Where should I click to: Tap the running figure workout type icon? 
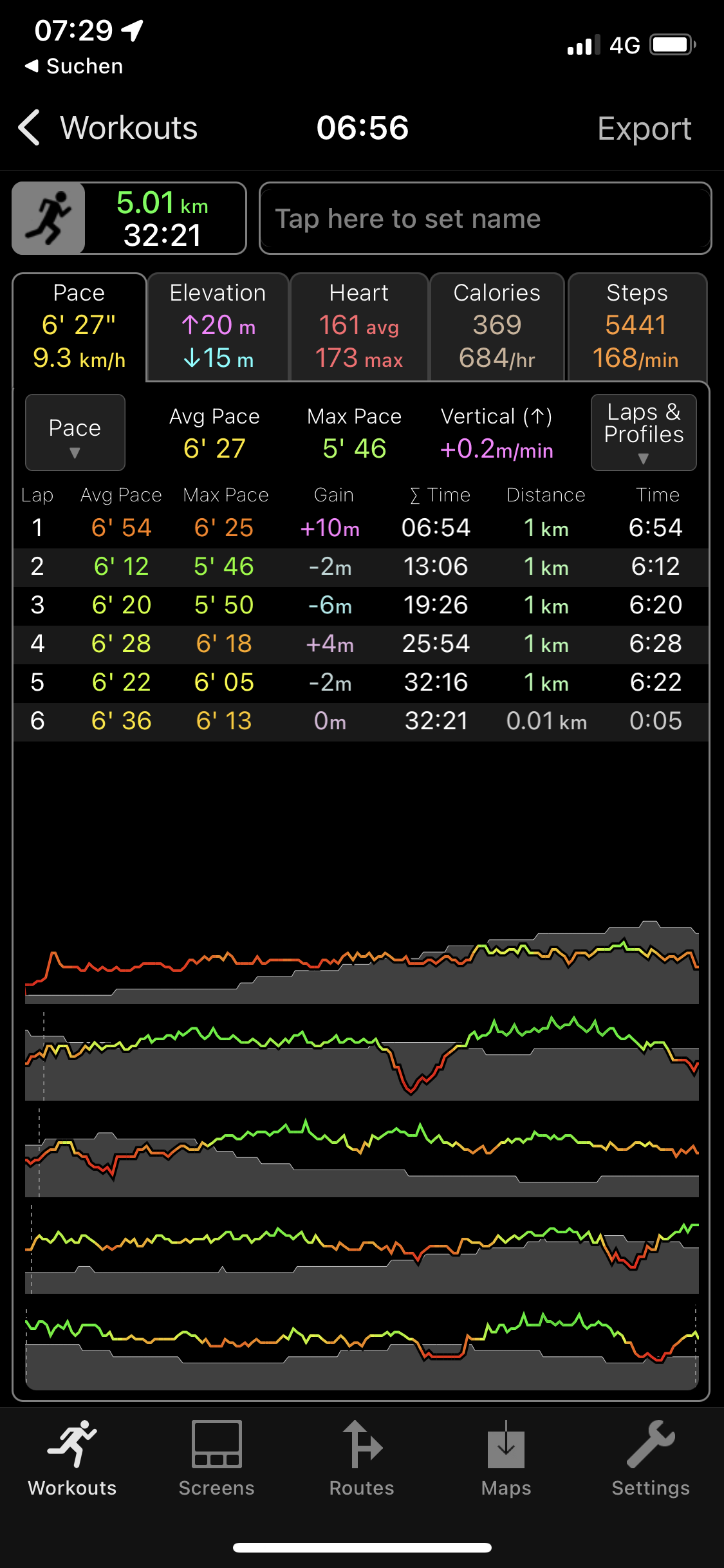(49, 218)
